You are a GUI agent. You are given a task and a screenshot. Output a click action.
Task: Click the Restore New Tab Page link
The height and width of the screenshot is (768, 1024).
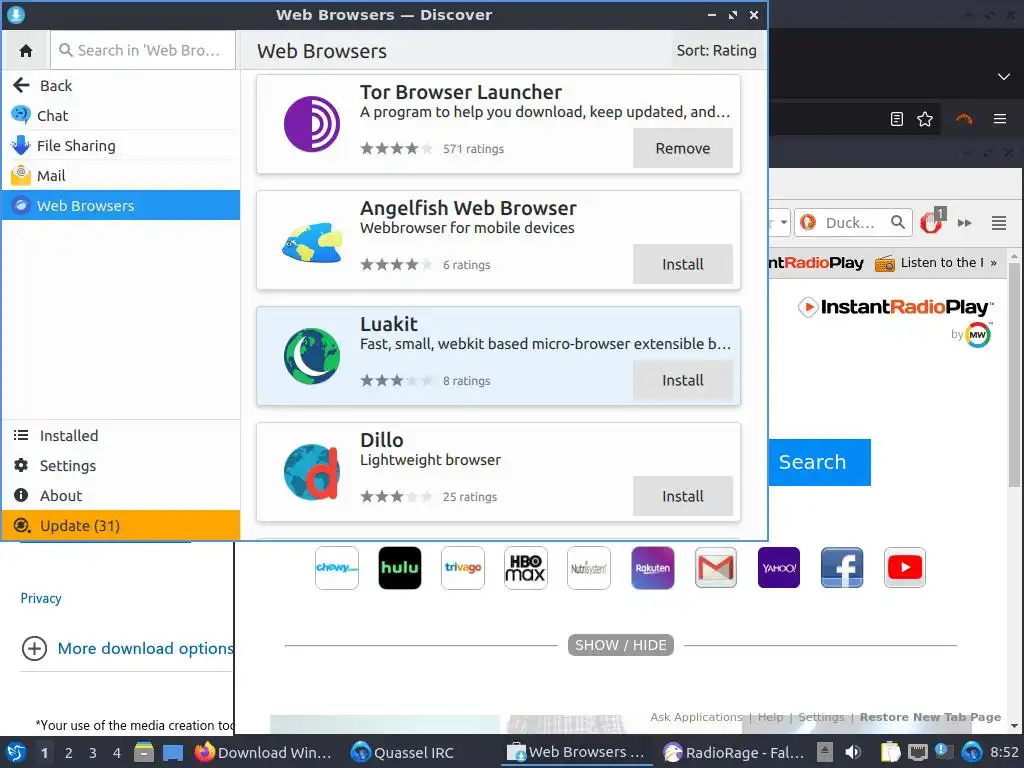(x=930, y=717)
